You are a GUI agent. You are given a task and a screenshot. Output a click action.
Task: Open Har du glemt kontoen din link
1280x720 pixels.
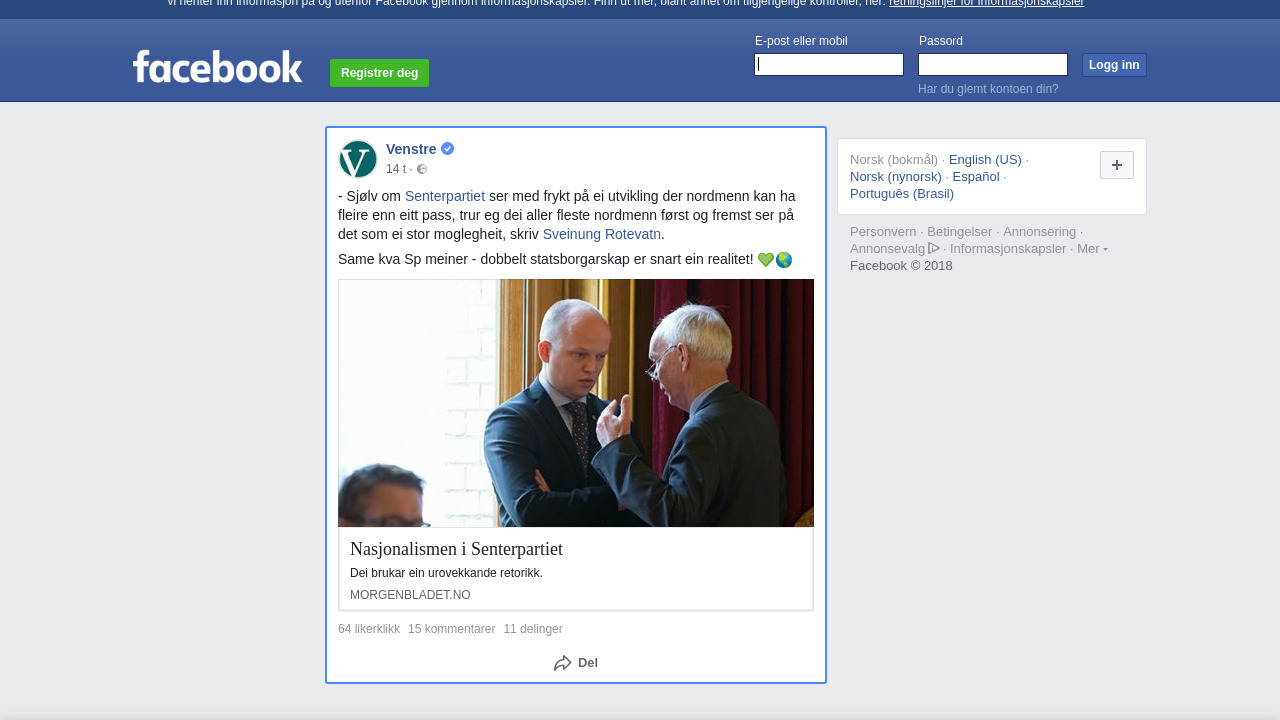click(988, 89)
